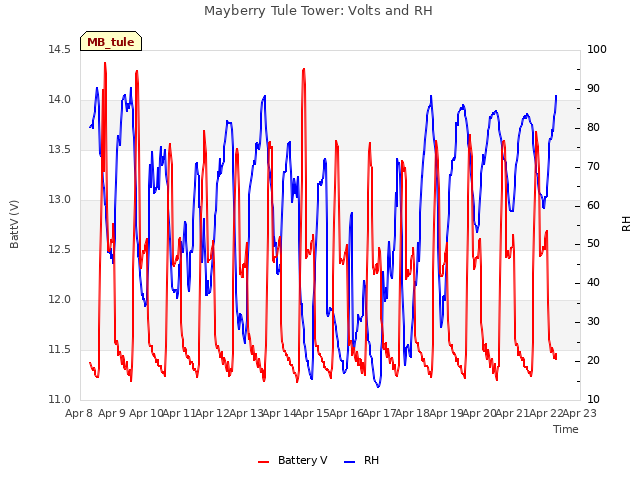The height and width of the screenshot is (480, 640).
Task: Click the red Battery V legend swatch
Action: tap(263, 461)
